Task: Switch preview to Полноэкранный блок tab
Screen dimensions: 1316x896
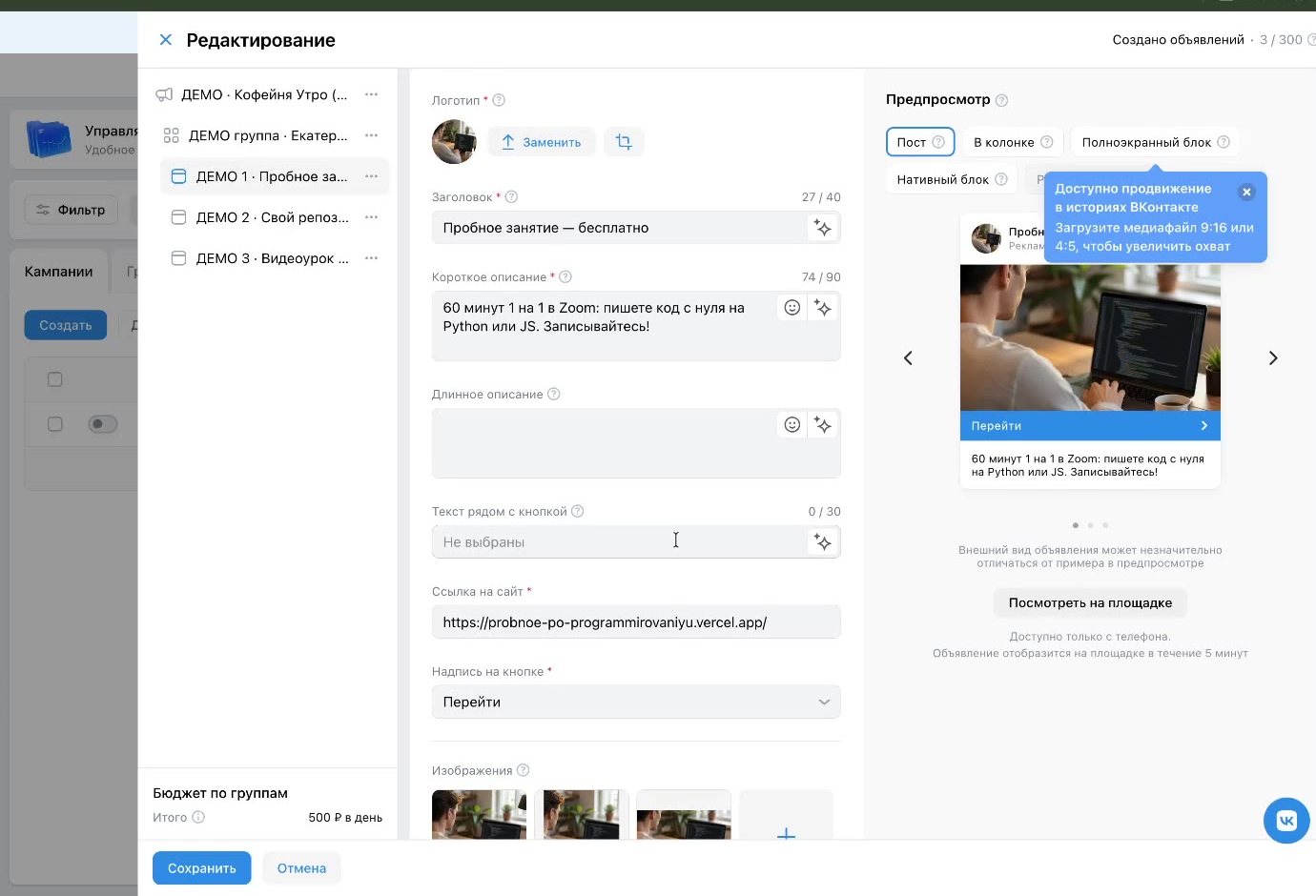Action: point(1156,142)
